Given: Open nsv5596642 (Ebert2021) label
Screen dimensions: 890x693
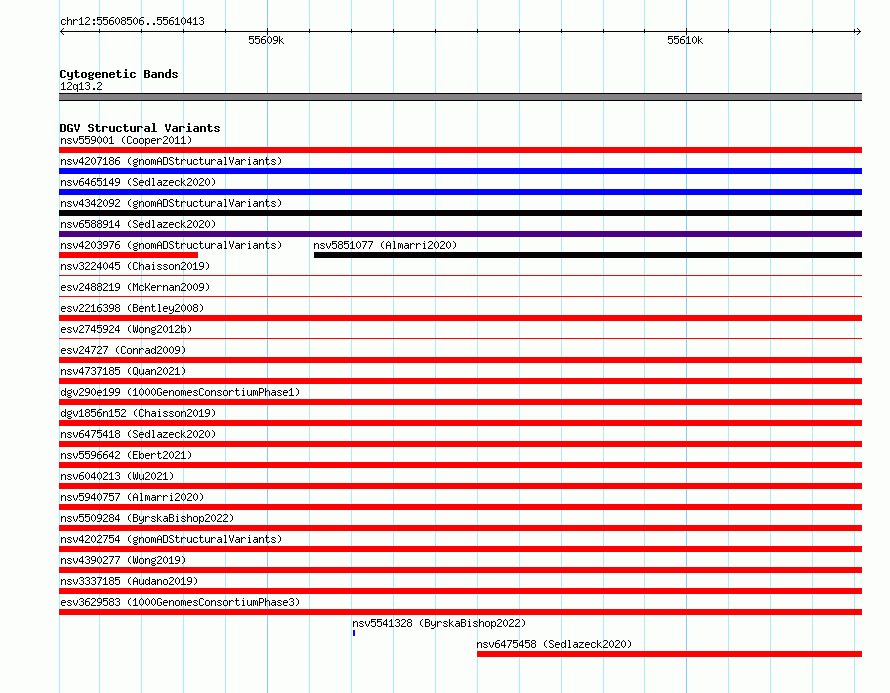Looking at the screenshot, I should coord(126,455).
